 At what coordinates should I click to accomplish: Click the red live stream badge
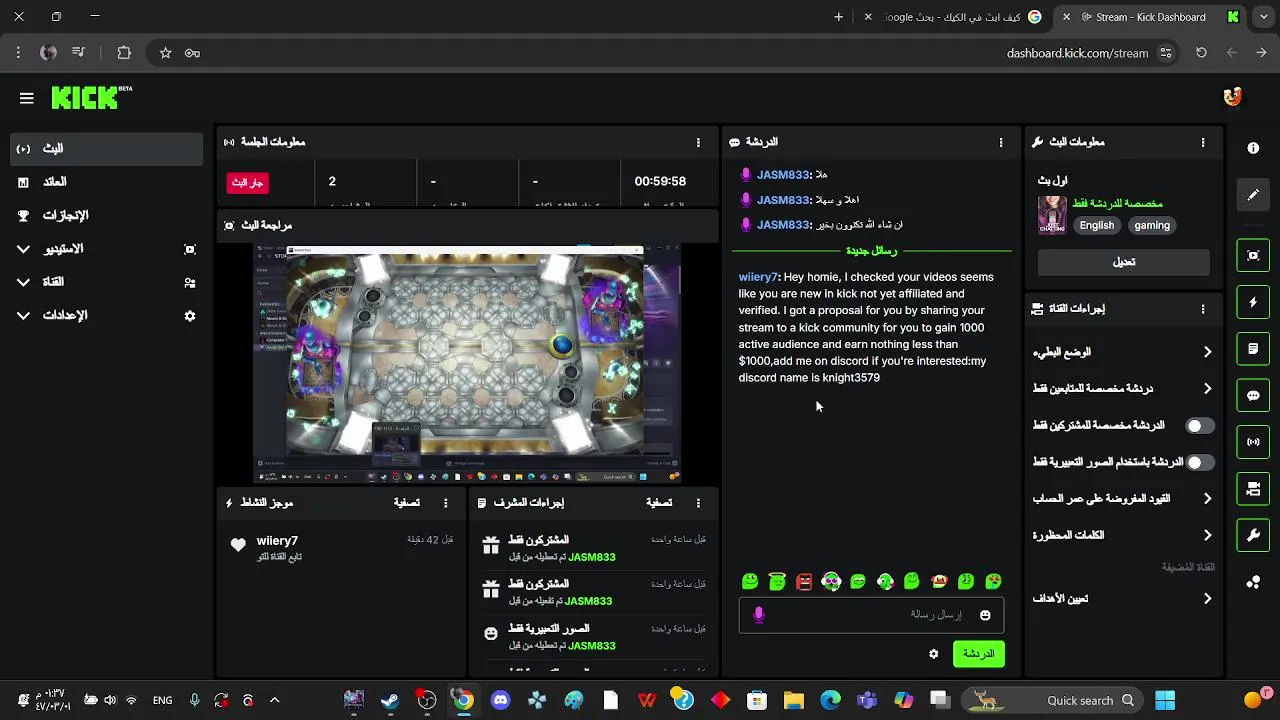tap(248, 182)
